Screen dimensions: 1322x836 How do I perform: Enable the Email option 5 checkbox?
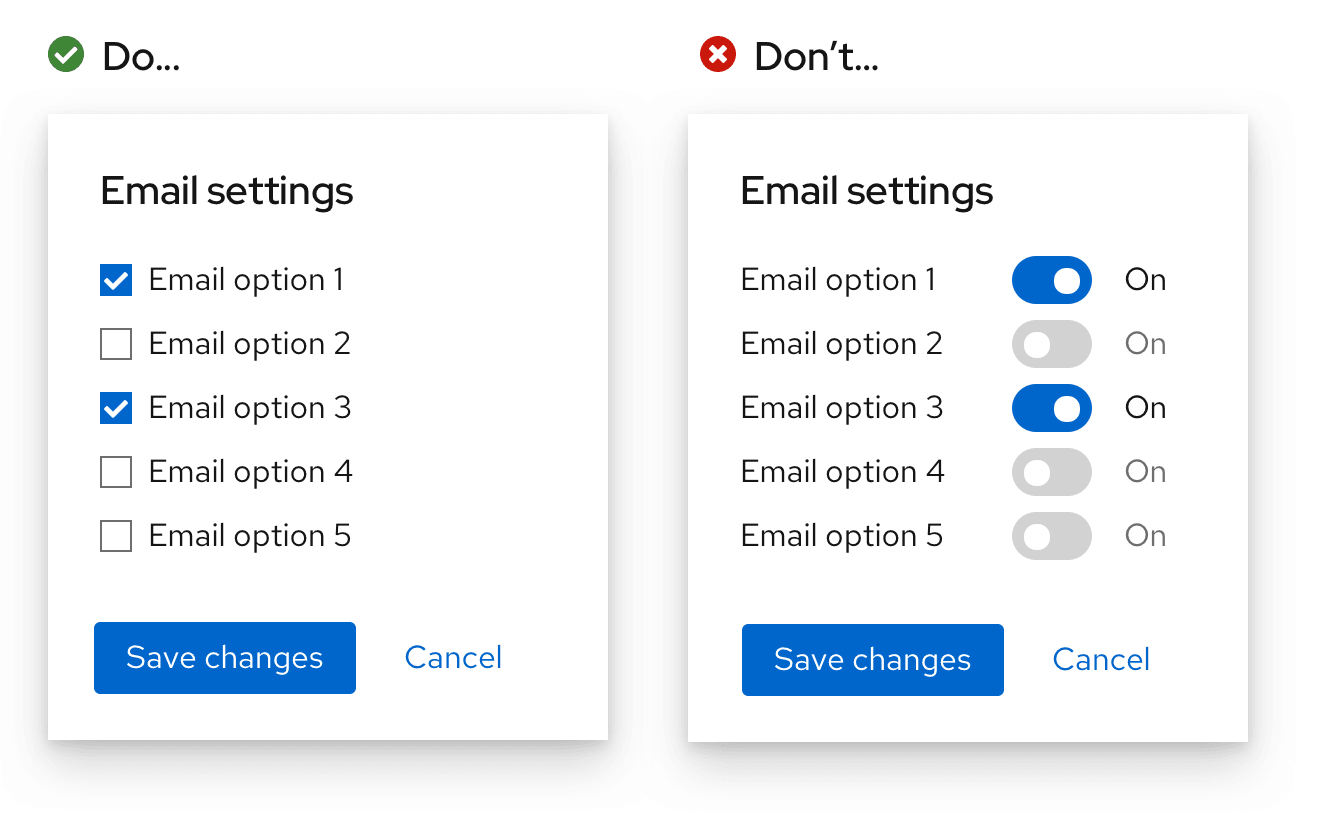pyautogui.click(x=116, y=536)
